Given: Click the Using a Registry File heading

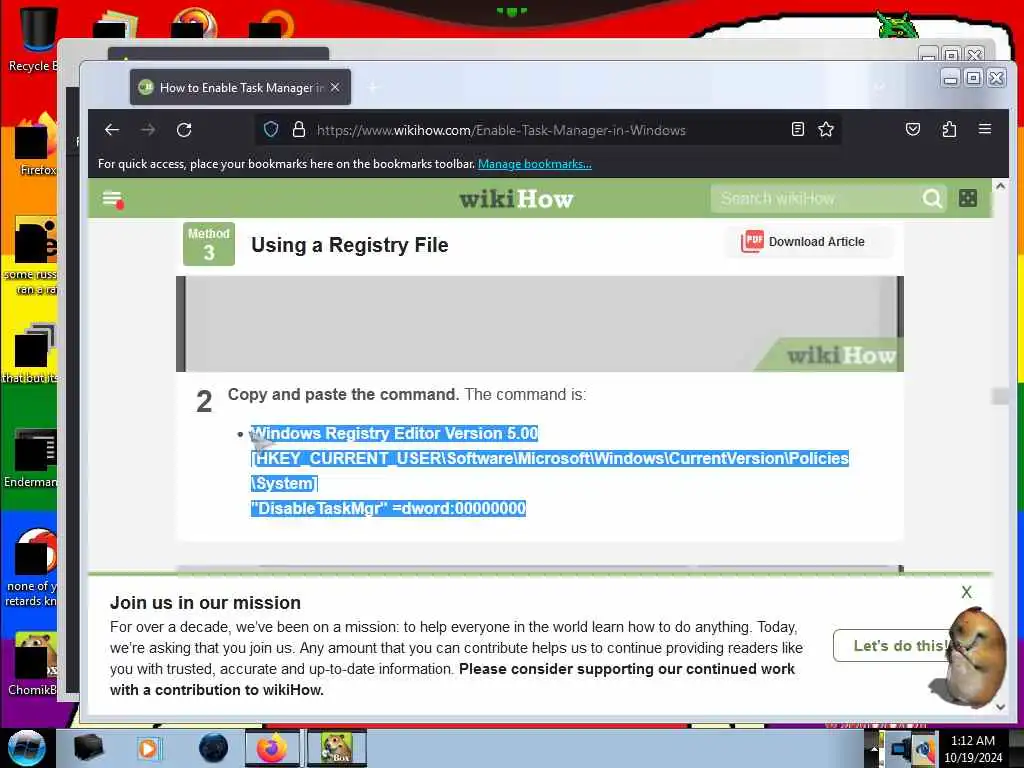Looking at the screenshot, I should click(350, 245).
